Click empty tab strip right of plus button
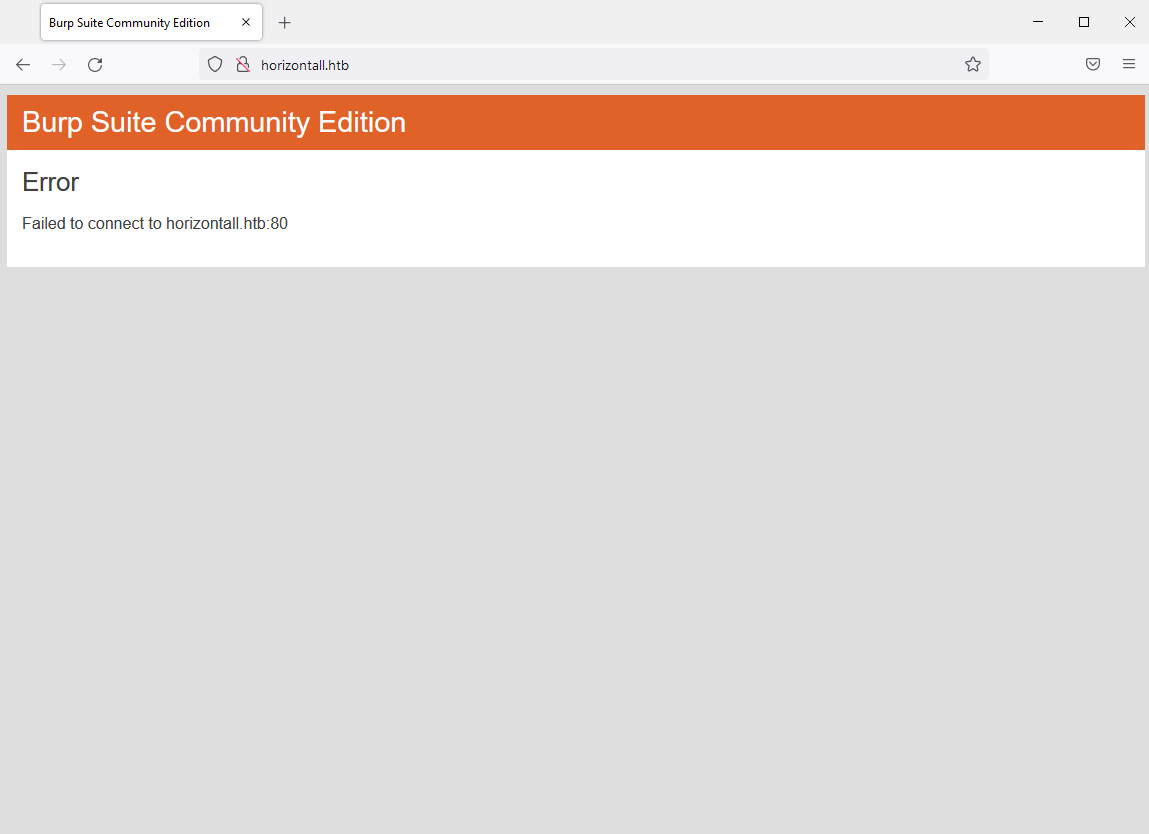The width and height of the screenshot is (1149, 834). (650, 22)
